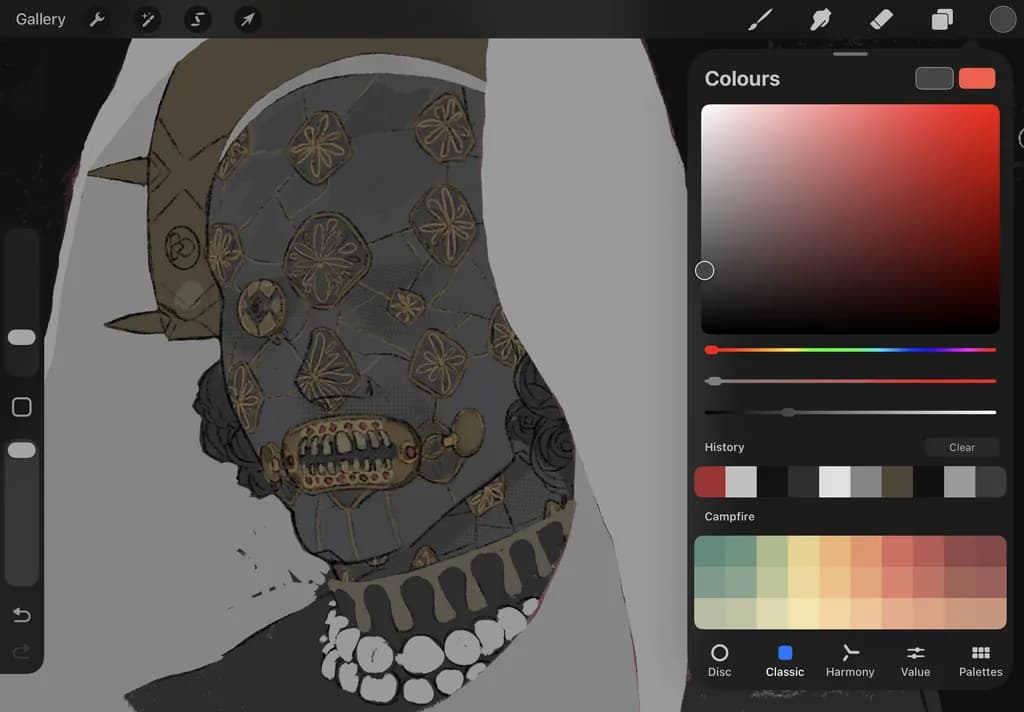Image resolution: width=1024 pixels, height=712 pixels.
Task: Select the secondary orange colour swatch
Action: (x=977, y=78)
